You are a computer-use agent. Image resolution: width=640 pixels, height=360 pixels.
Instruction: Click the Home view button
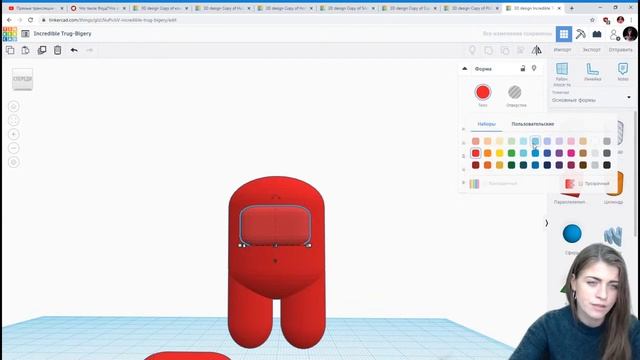coord(13,107)
